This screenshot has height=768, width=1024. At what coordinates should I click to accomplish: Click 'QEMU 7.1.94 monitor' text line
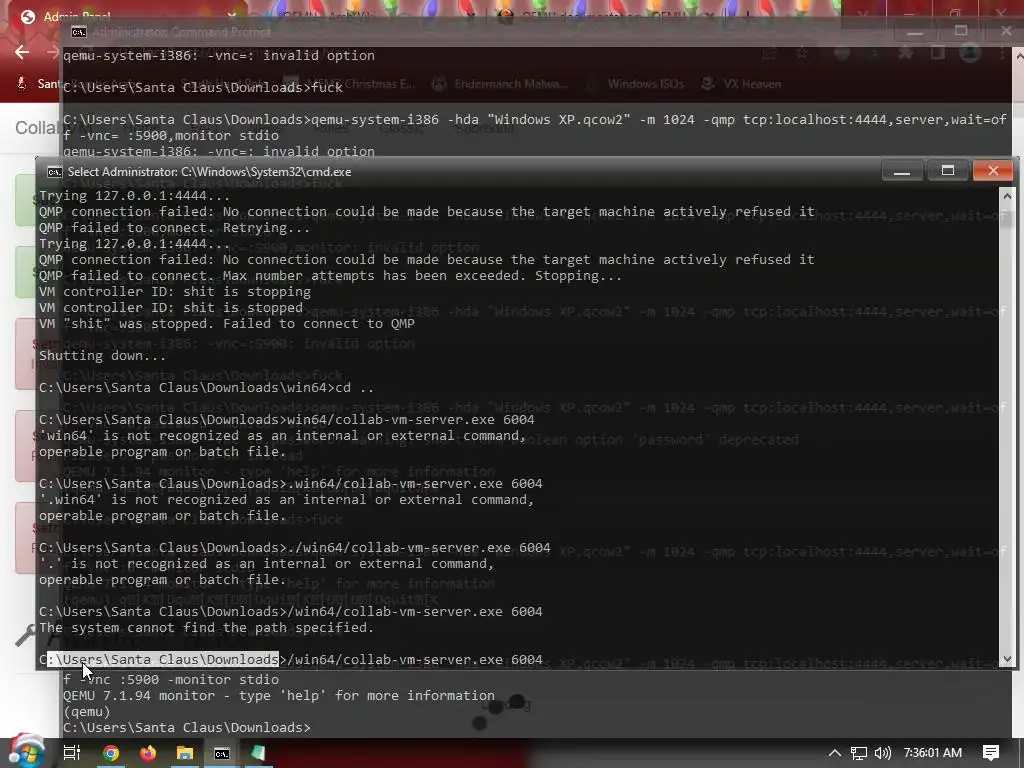click(279, 696)
